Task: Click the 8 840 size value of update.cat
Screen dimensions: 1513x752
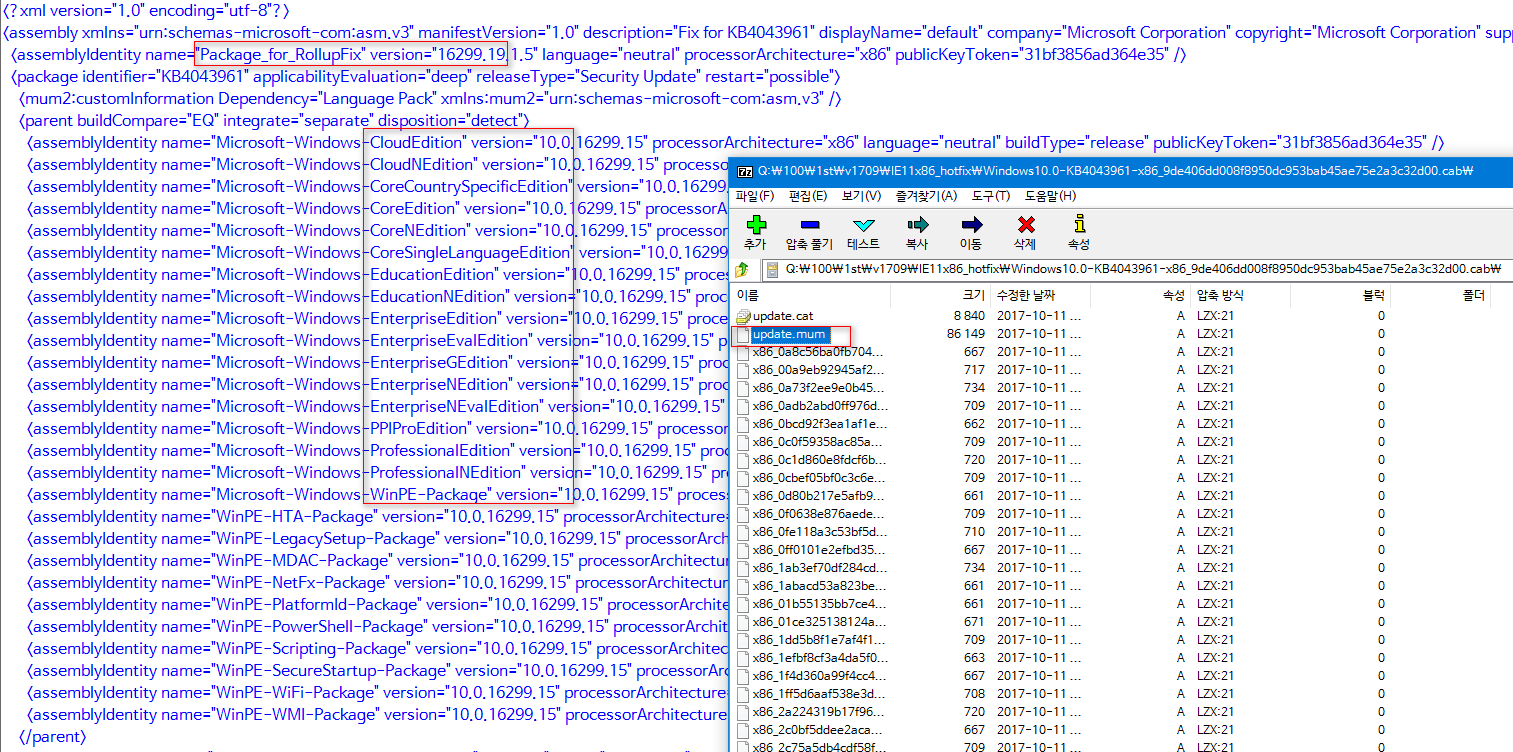Action: coord(970,316)
